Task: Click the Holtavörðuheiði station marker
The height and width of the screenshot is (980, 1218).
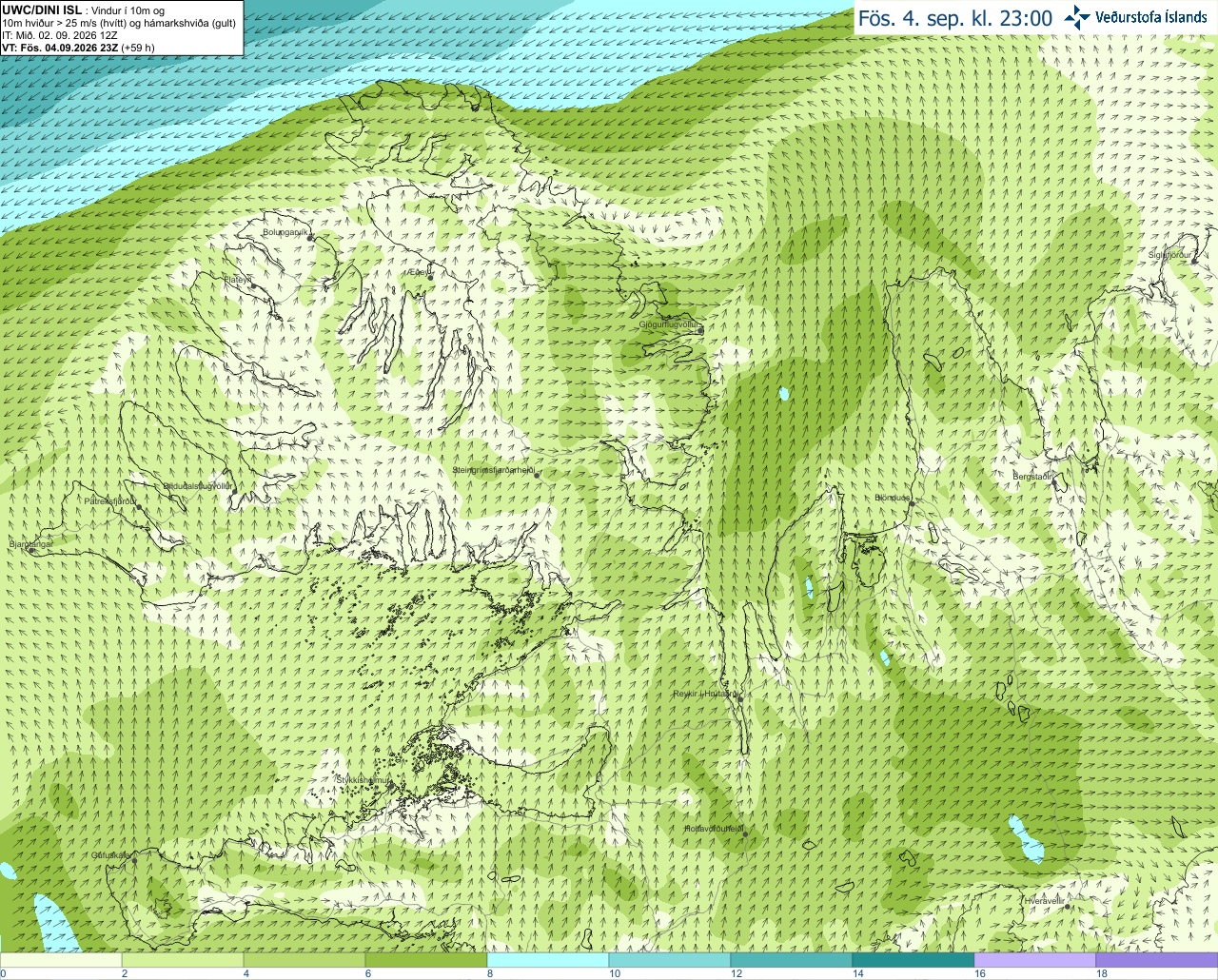Action: tap(745, 834)
